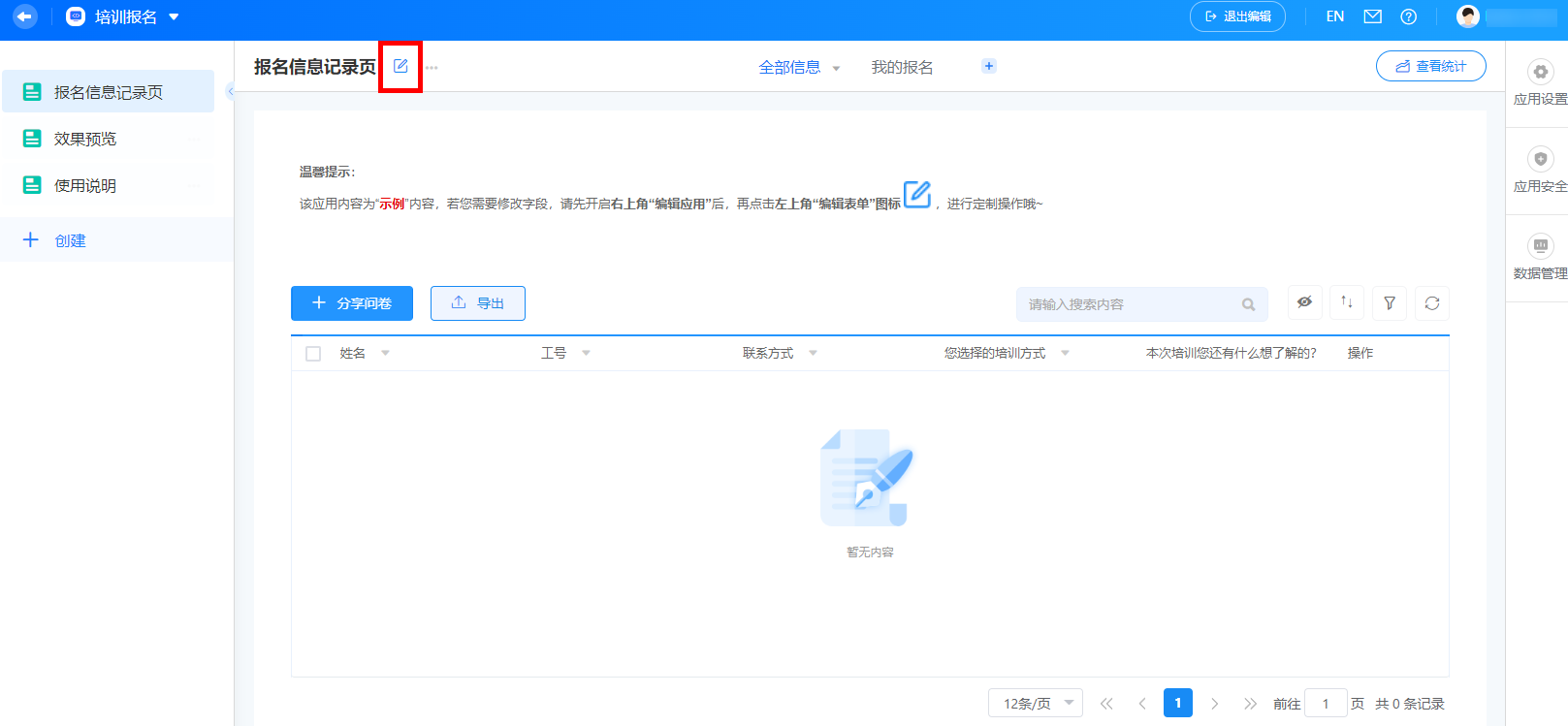
Task: Open the 联系方式 column dropdown arrow
Action: pyautogui.click(x=813, y=353)
